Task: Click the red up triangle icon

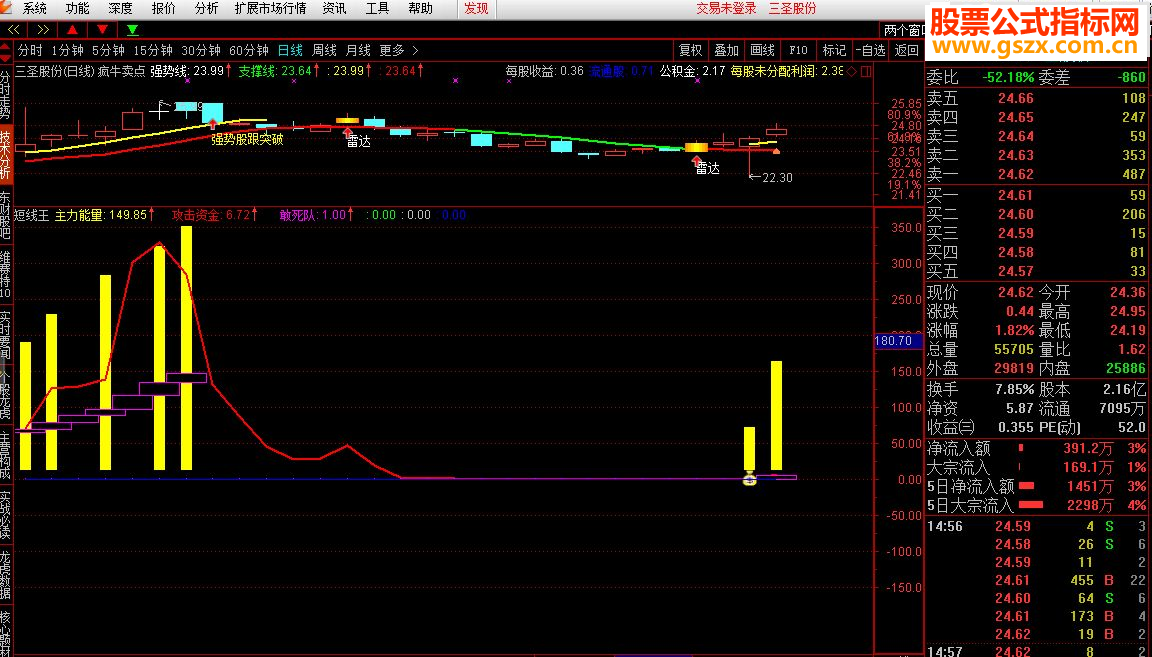Action: (72, 30)
